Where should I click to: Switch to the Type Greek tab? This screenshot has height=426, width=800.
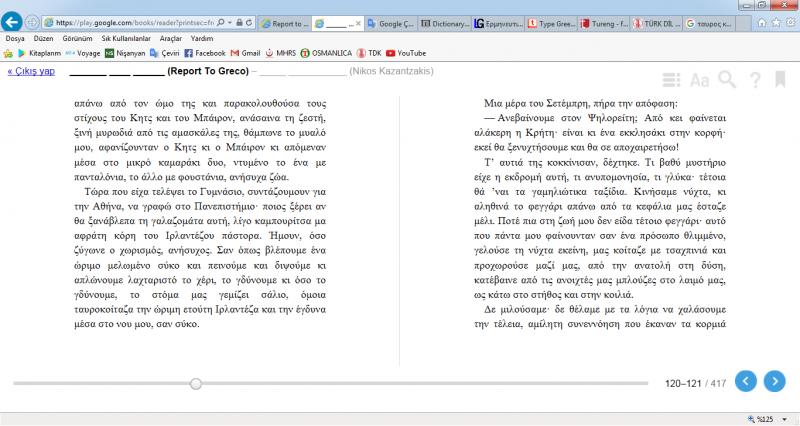[552, 23]
